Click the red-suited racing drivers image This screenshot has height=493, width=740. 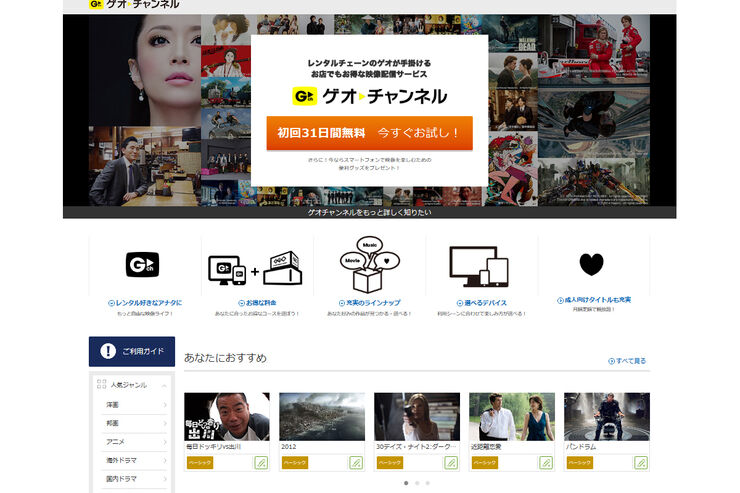coord(594,49)
